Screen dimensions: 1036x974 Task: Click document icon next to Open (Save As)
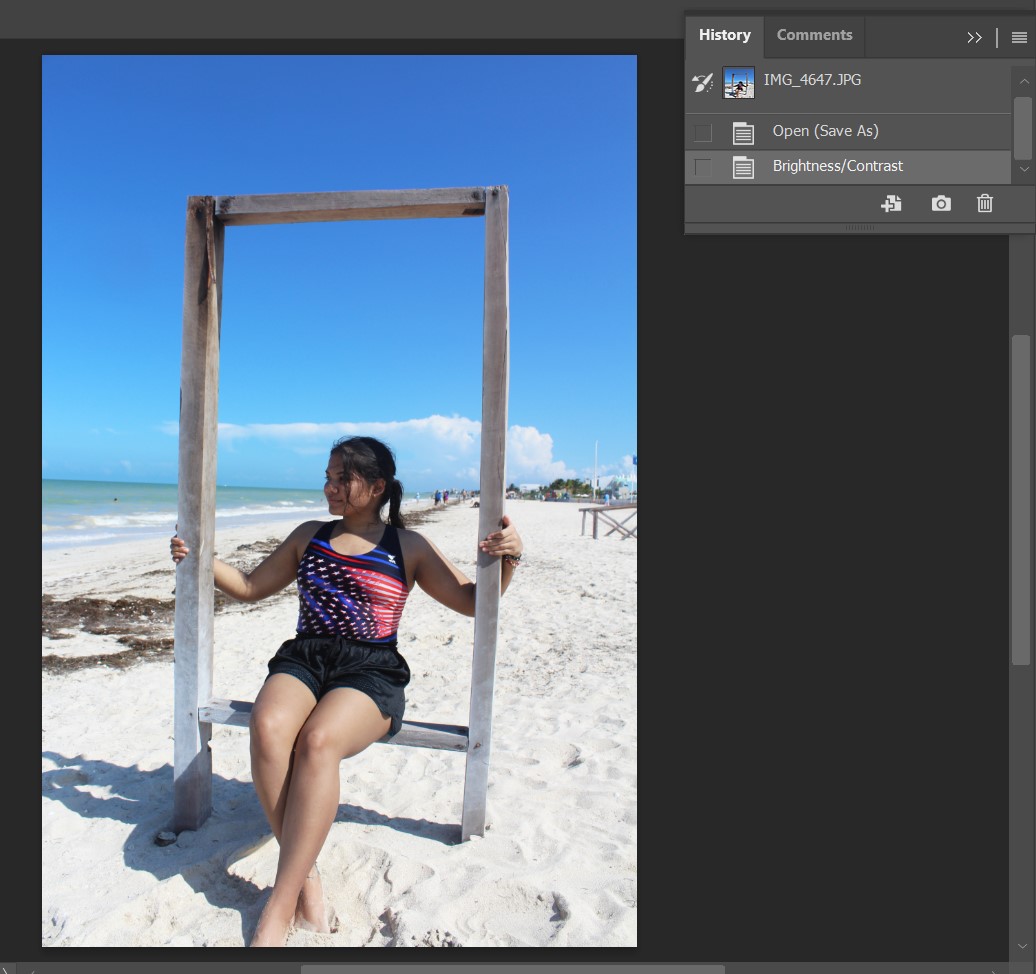click(743, 132)
